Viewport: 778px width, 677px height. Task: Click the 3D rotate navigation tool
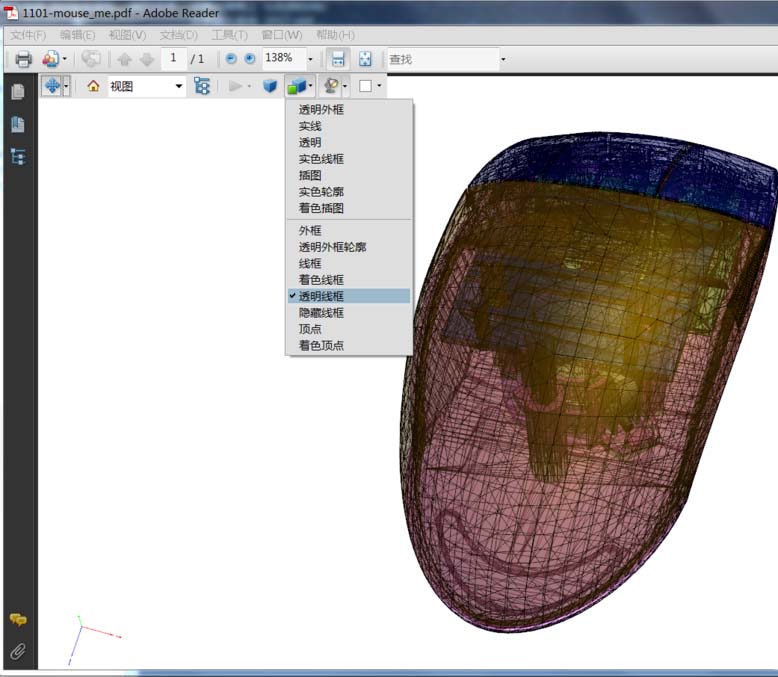pyautogui.click(x=51, y=86)
